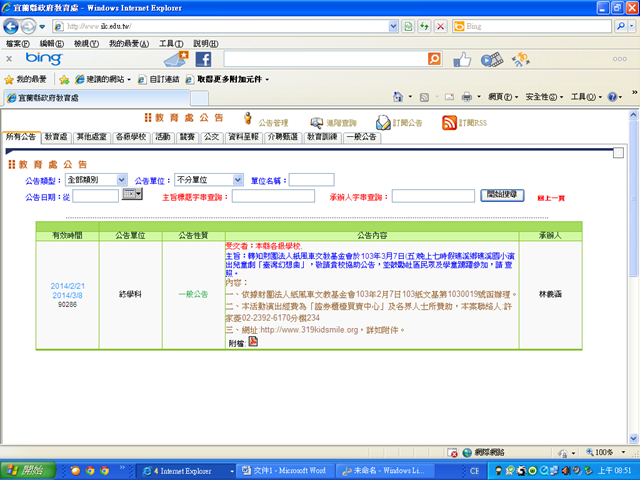640x480 pixels.
Task: Open the 工具 command bar dropdown
Action: click(586, 97)
